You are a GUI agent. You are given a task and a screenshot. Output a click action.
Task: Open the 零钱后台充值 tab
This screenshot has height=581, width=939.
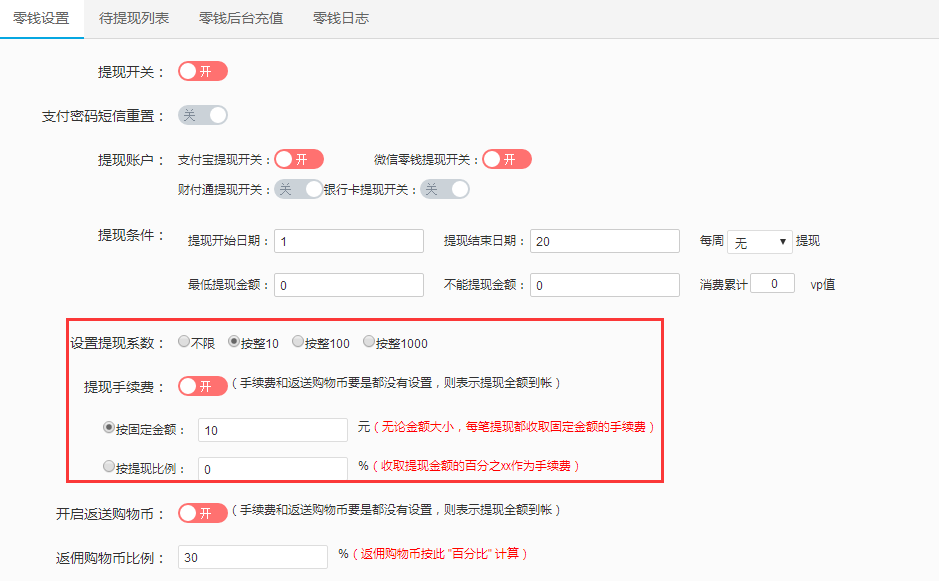241,19
